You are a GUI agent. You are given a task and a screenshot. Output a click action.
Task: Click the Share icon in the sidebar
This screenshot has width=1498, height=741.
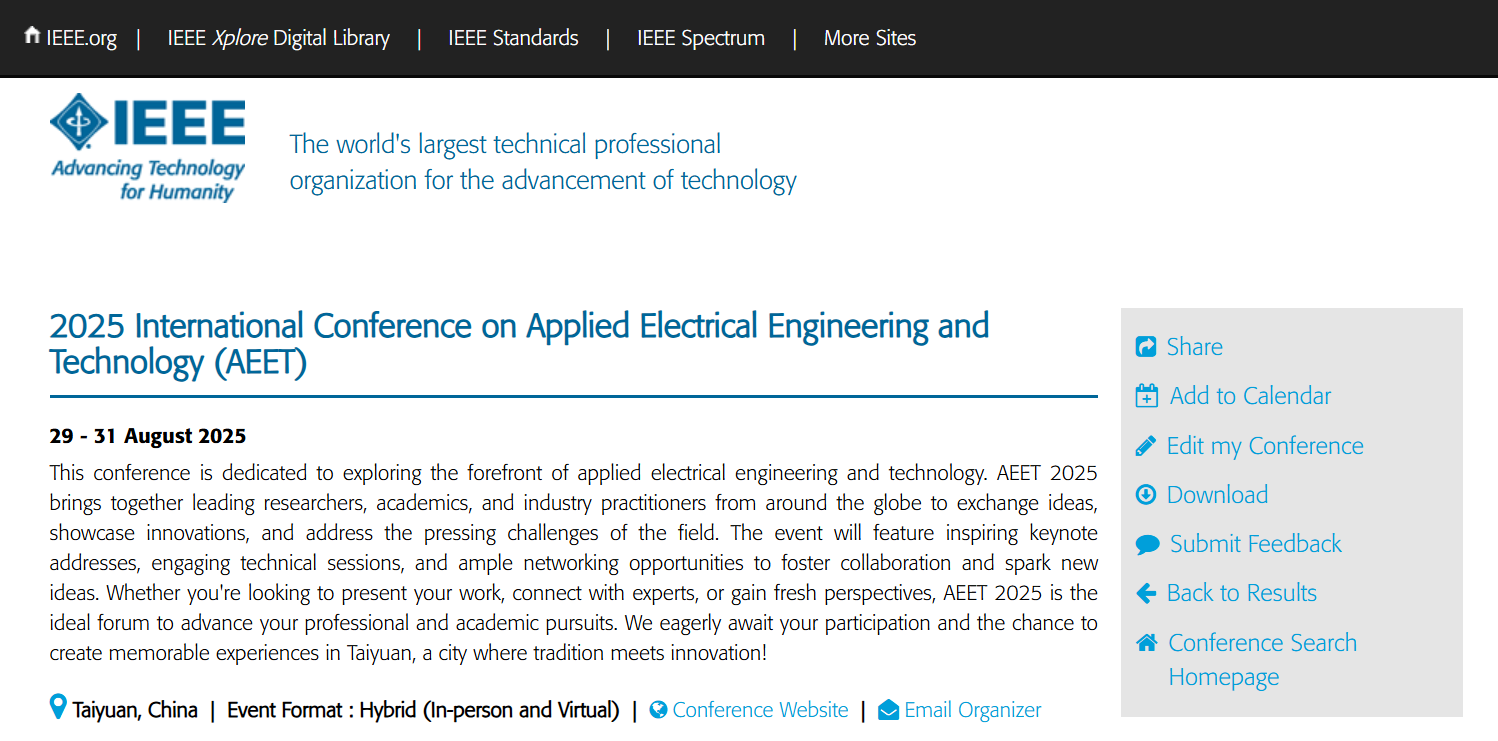(1146, 345)
